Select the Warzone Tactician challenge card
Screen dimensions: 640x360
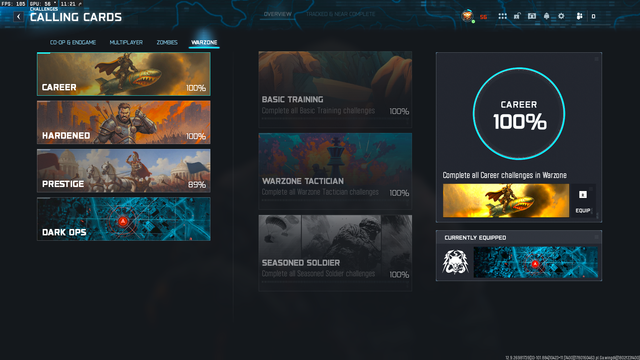pos(335,171)
